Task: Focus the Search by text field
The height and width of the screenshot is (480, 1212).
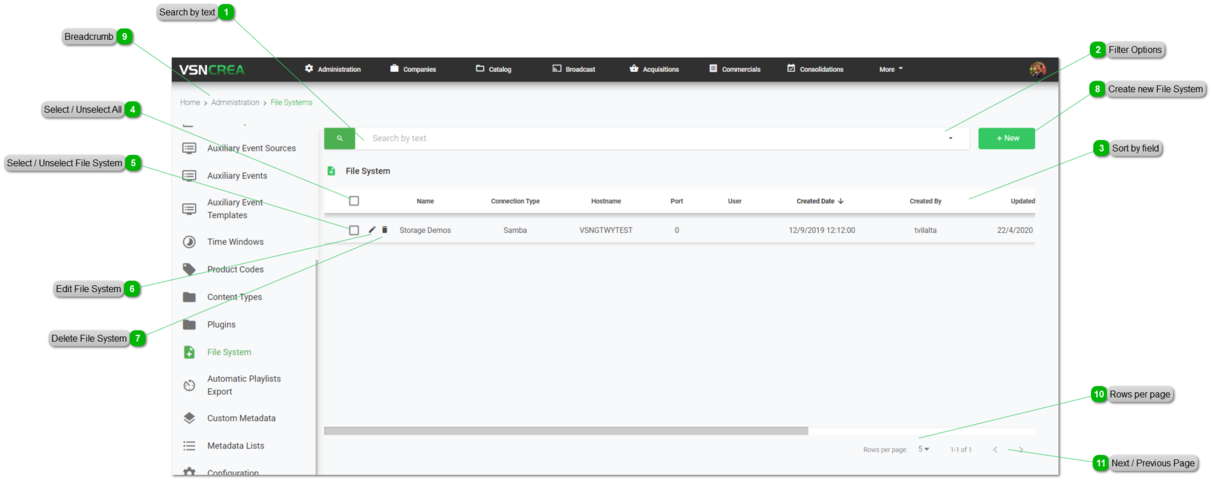Action: coord(650,138)
